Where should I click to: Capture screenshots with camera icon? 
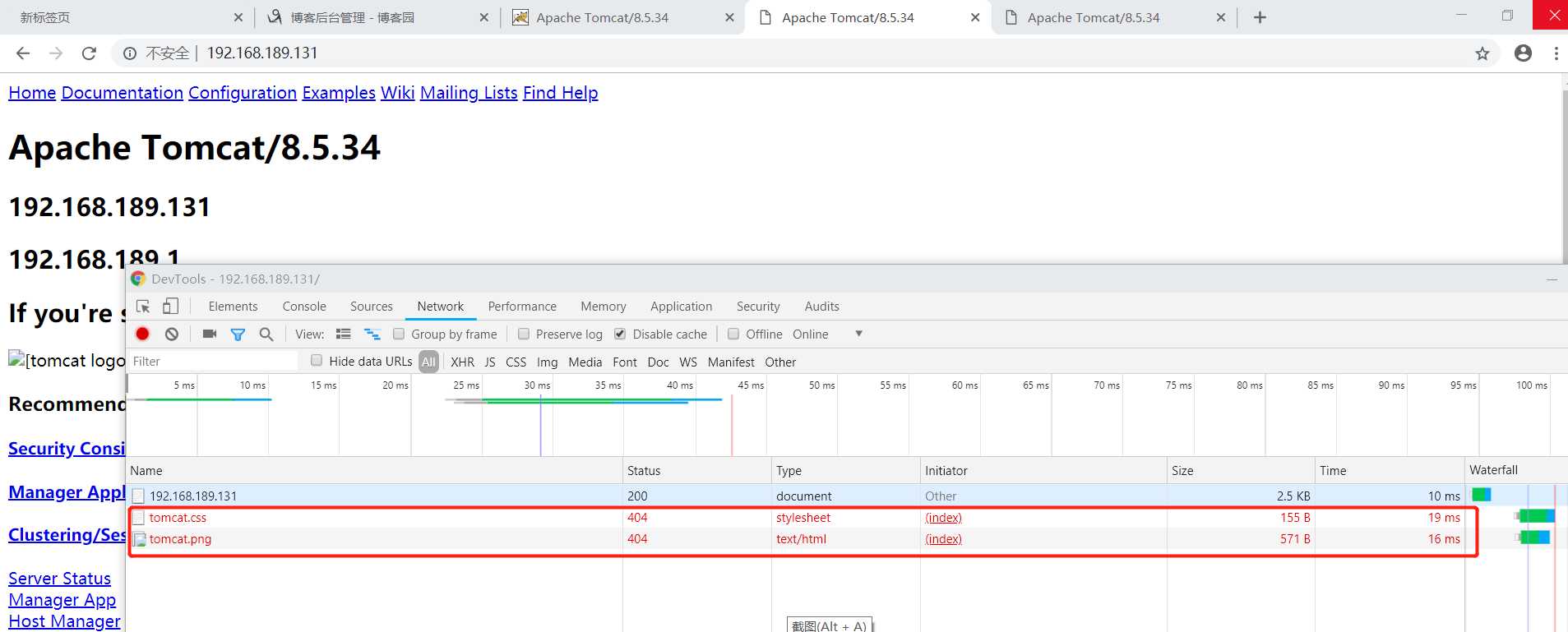point(210,334)
